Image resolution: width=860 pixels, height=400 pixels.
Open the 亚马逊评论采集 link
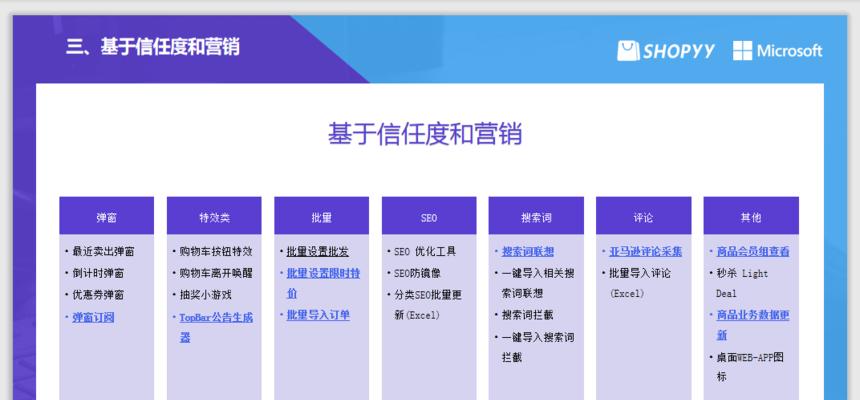[x=646, y=251]
